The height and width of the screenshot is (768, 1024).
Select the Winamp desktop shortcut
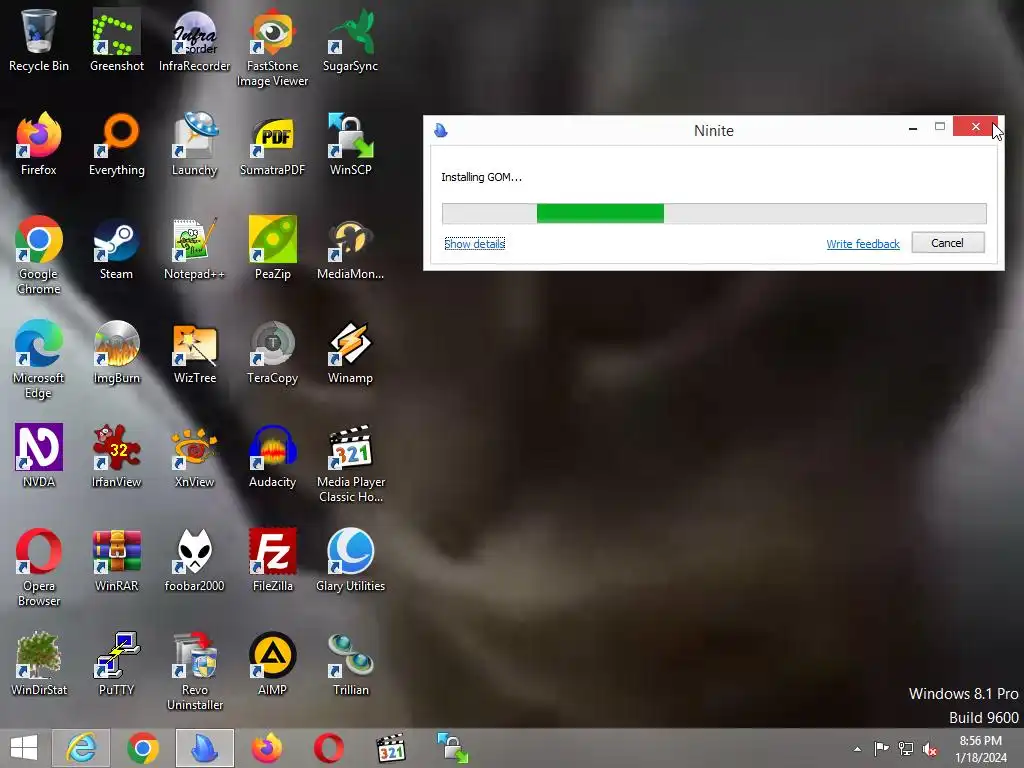click(351, 353)
